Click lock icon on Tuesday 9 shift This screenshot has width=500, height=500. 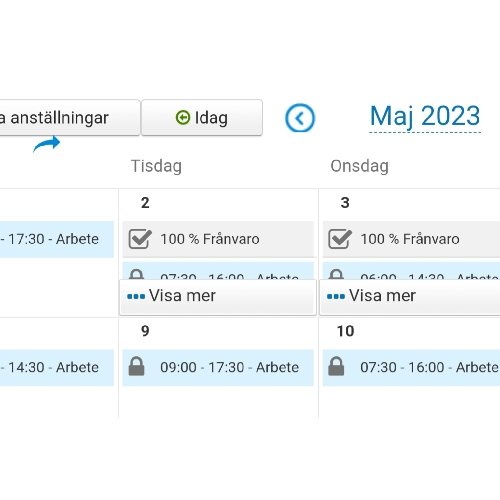coord(137,367)
